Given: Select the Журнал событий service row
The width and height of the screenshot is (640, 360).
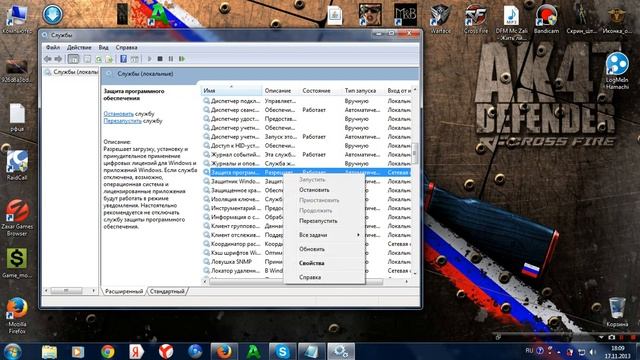Looking at the screenshot, I should coord(306,155).
